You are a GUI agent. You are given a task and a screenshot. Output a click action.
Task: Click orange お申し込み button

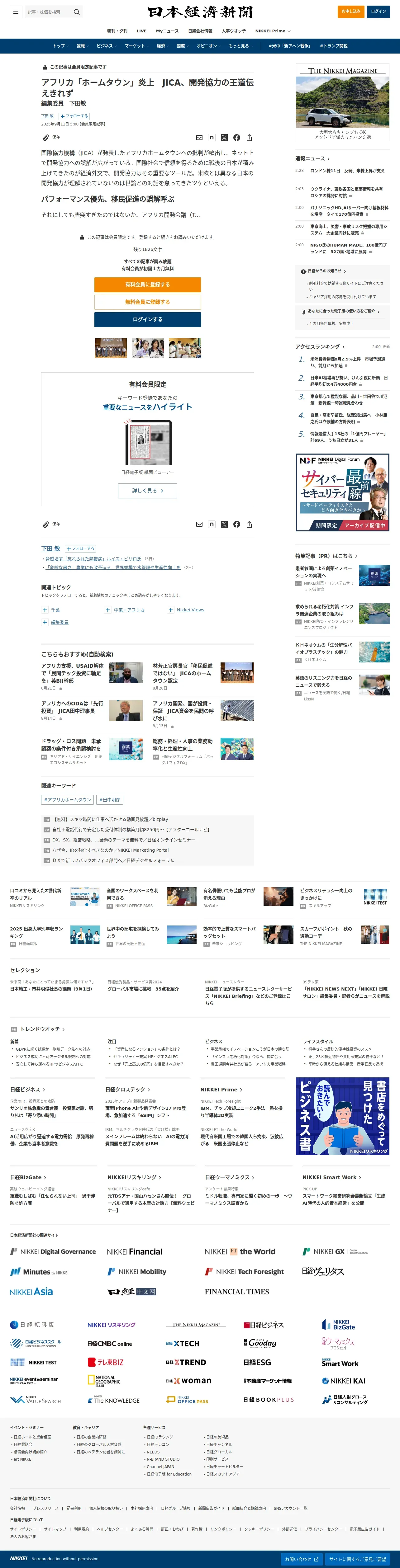[x=351, y=12]
